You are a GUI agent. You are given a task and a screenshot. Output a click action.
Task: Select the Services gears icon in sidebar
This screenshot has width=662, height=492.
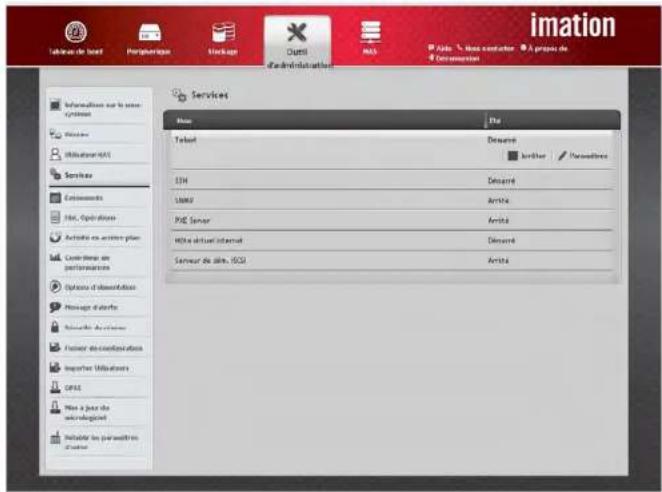(55, 174)
